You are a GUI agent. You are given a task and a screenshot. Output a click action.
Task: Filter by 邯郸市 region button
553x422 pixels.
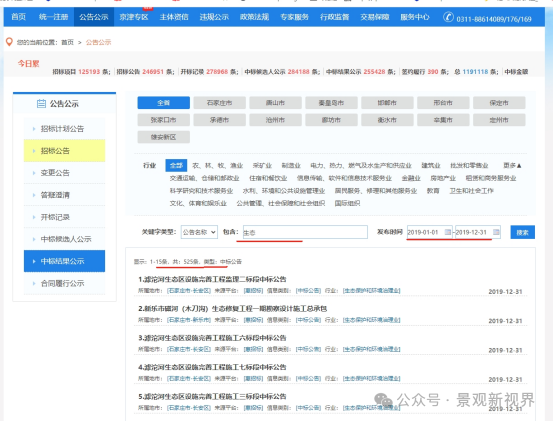click(387, 103)
